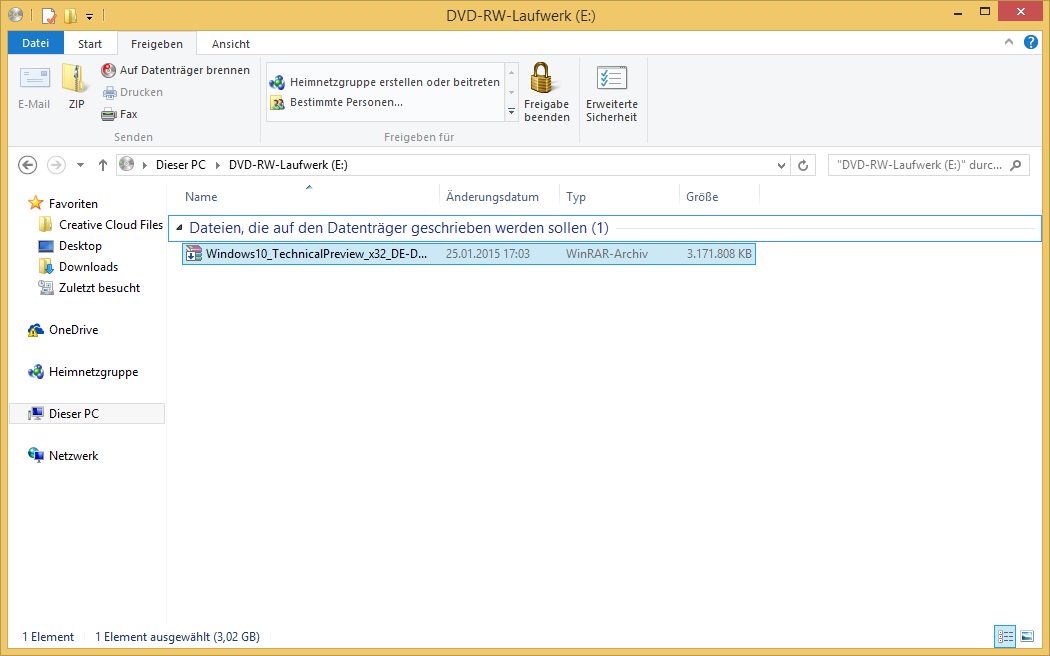Select the Freigeben ribbon tab
Screen dimensions: 1050x656
pyautogui.click(x=157, y=44)
